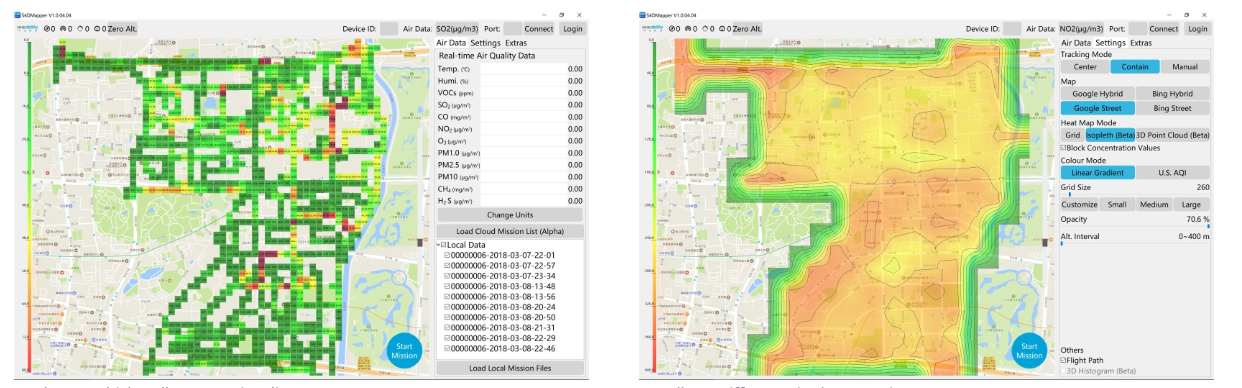1242x388 pixels.
Task: Open the Air Data tab in the right window
Action: 1076,43
